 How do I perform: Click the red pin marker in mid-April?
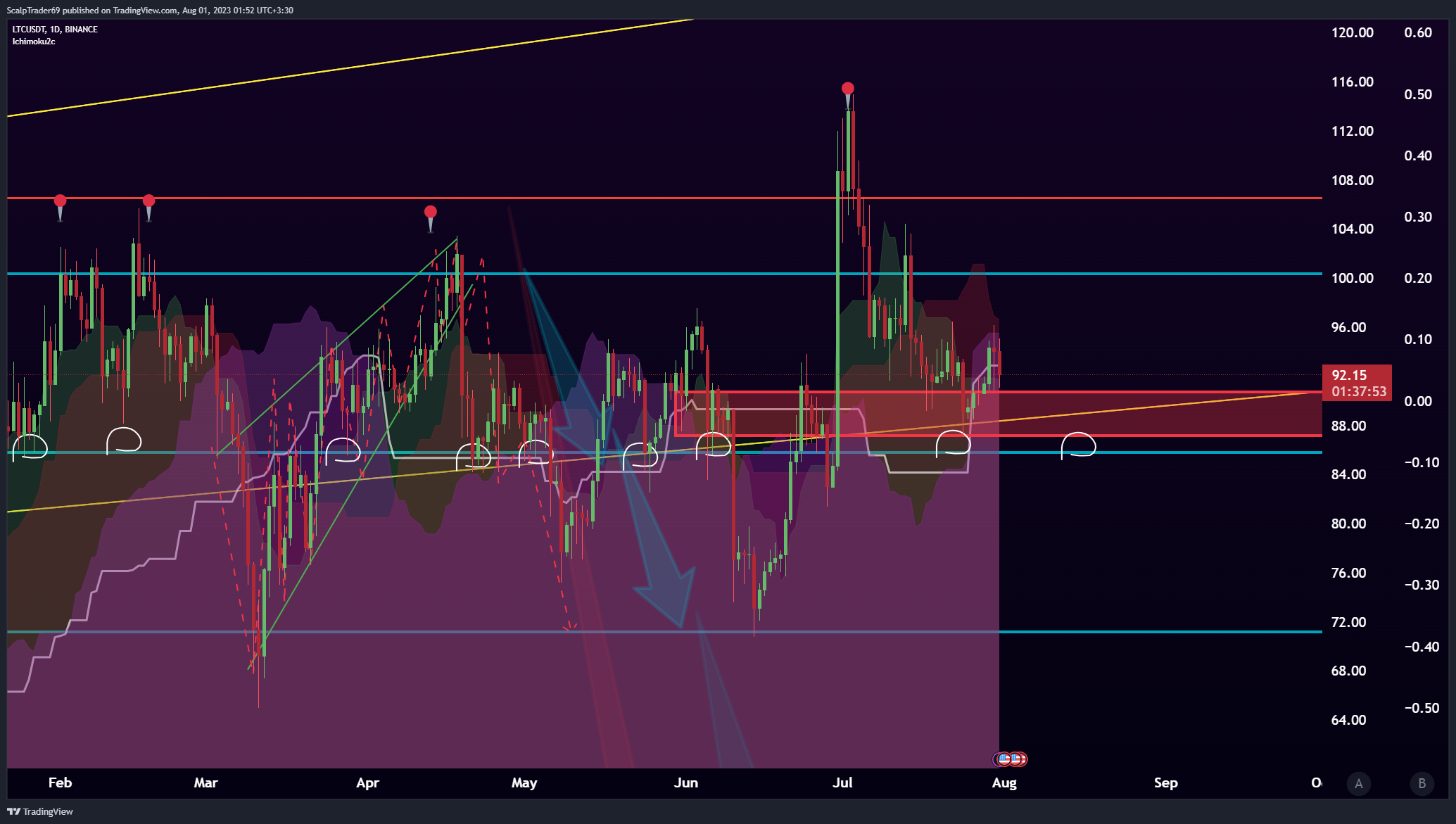coord(431,218)
